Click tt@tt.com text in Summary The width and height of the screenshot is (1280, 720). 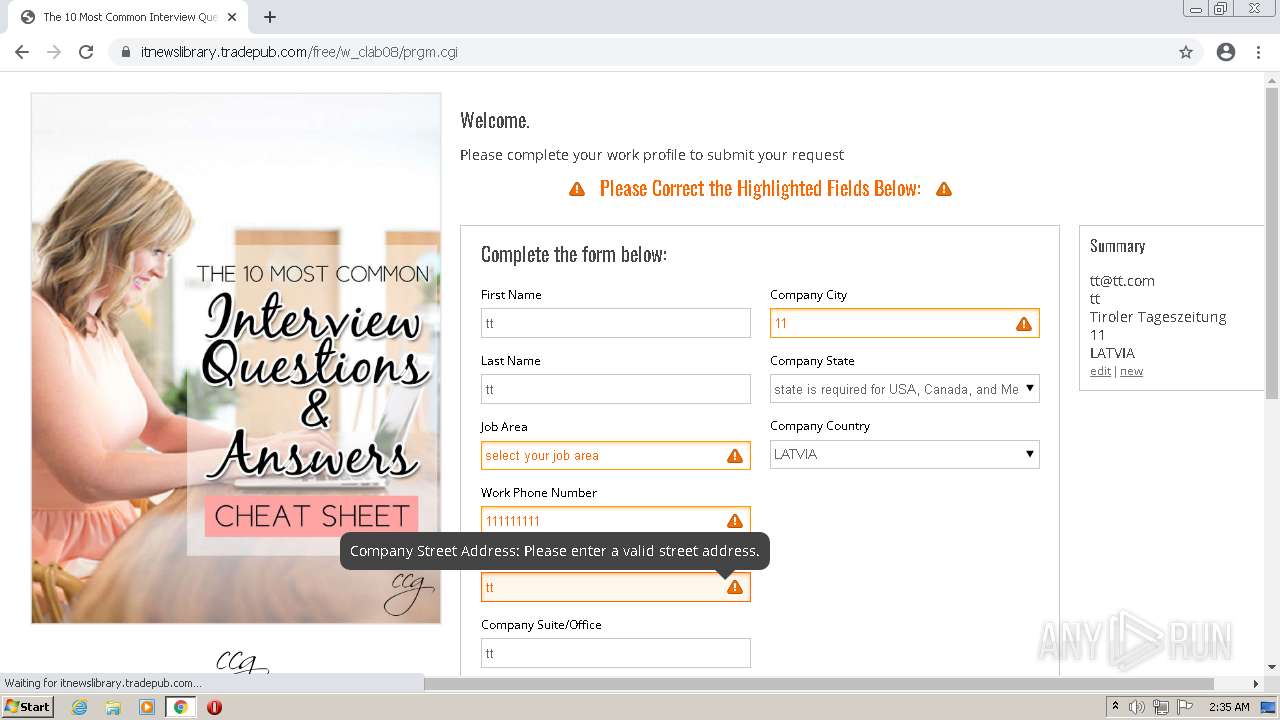pyautogui.click(x=1122, y=281)
